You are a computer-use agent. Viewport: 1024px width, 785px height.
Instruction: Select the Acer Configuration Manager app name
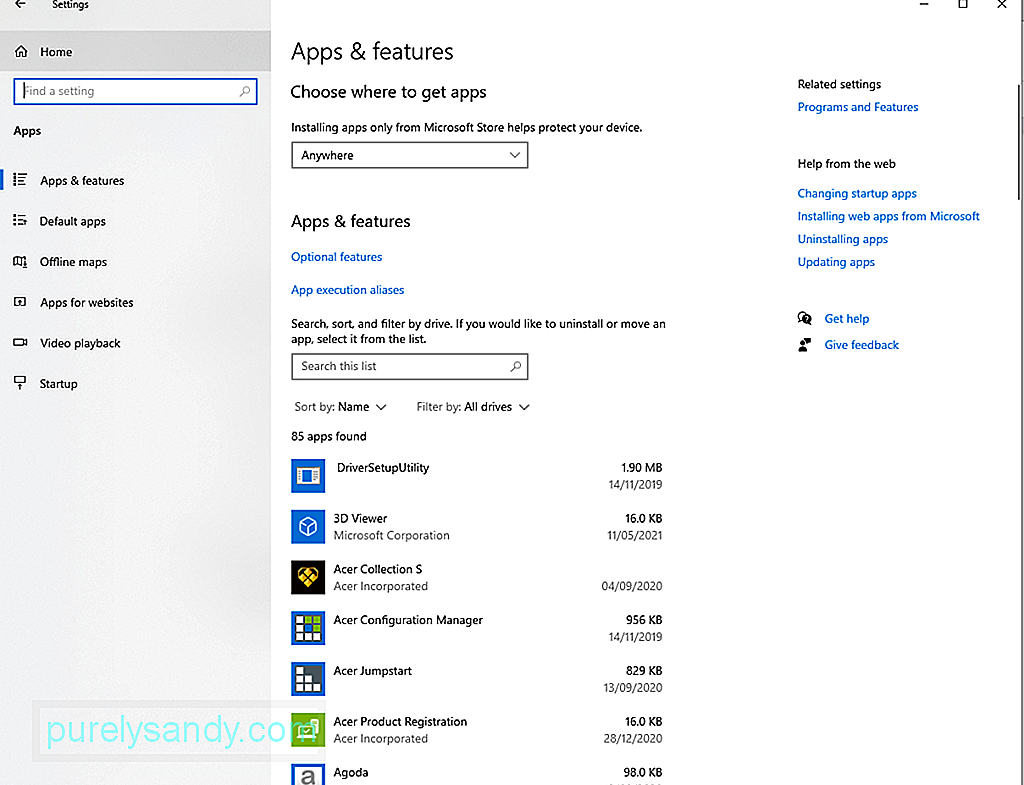408,620
